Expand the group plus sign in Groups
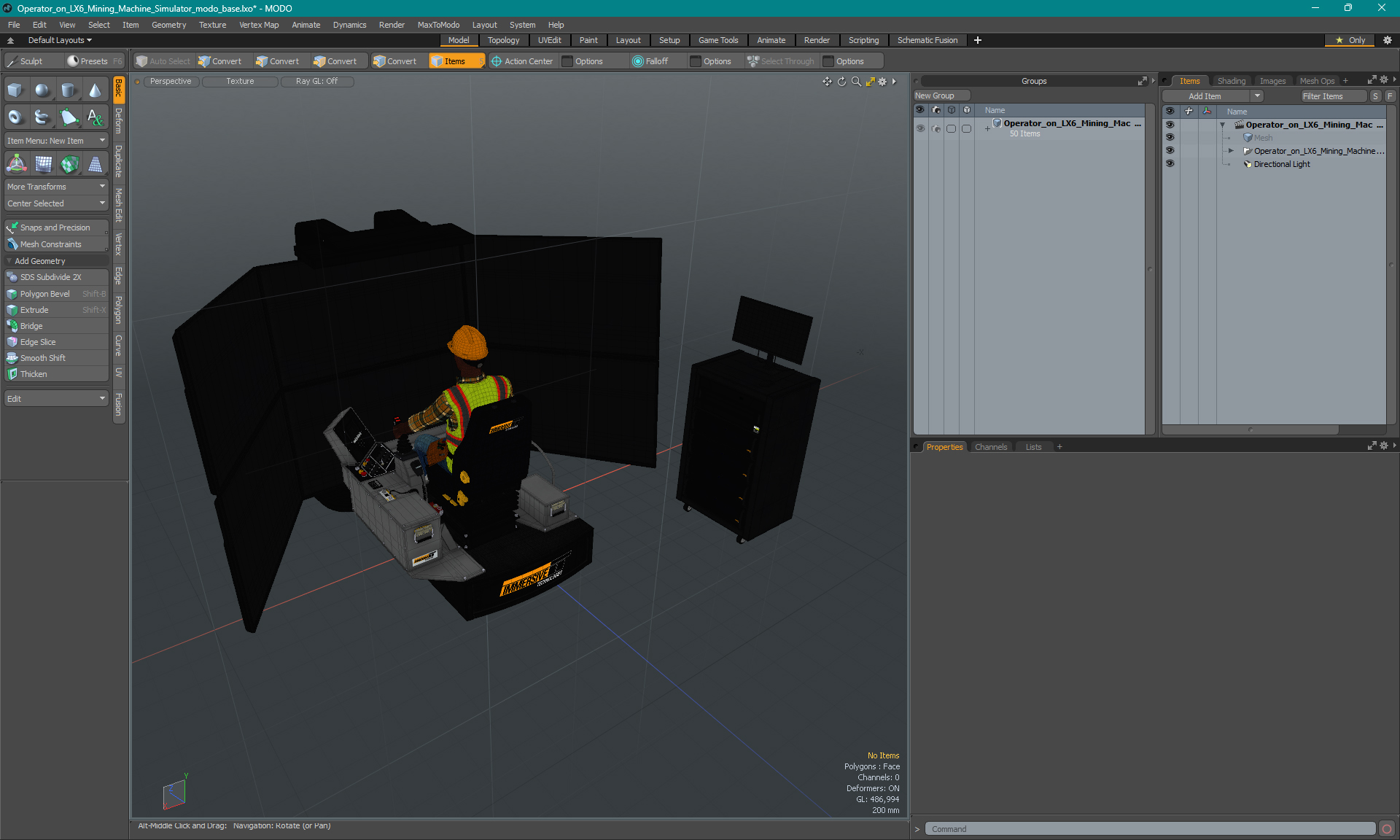 (x=987, y=128)
